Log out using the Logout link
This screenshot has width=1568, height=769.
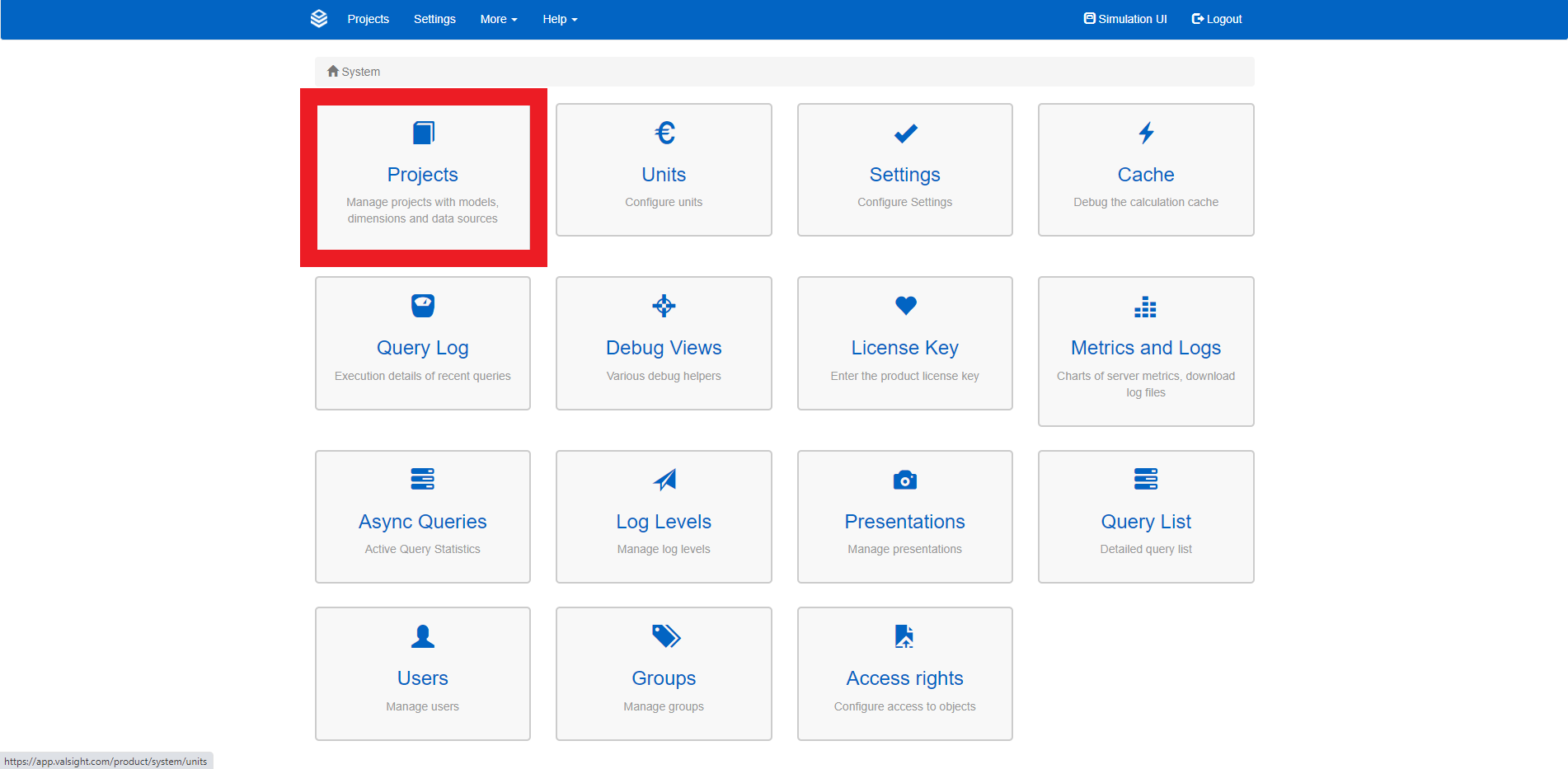pos(1217,19)
